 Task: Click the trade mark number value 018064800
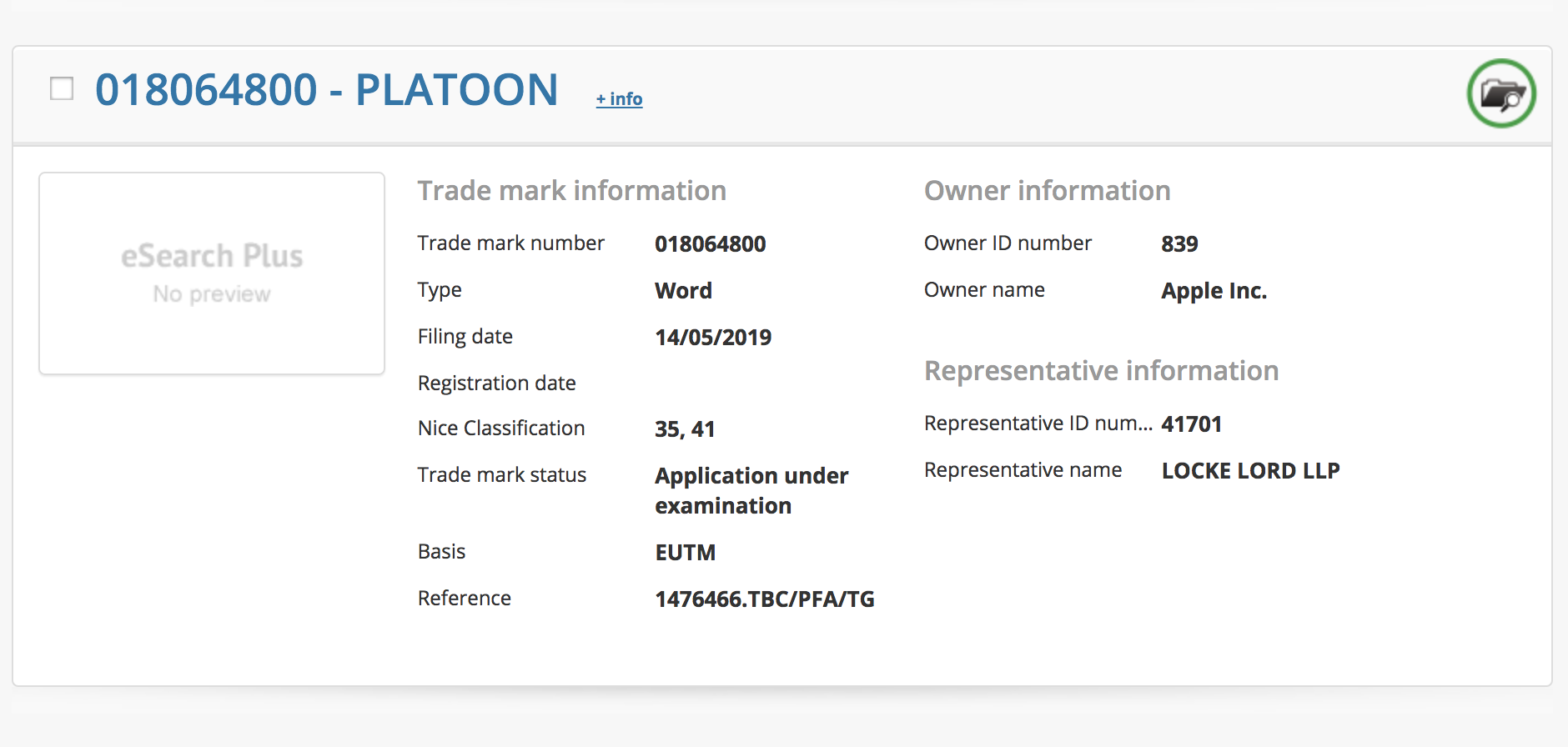coord(710,244)
